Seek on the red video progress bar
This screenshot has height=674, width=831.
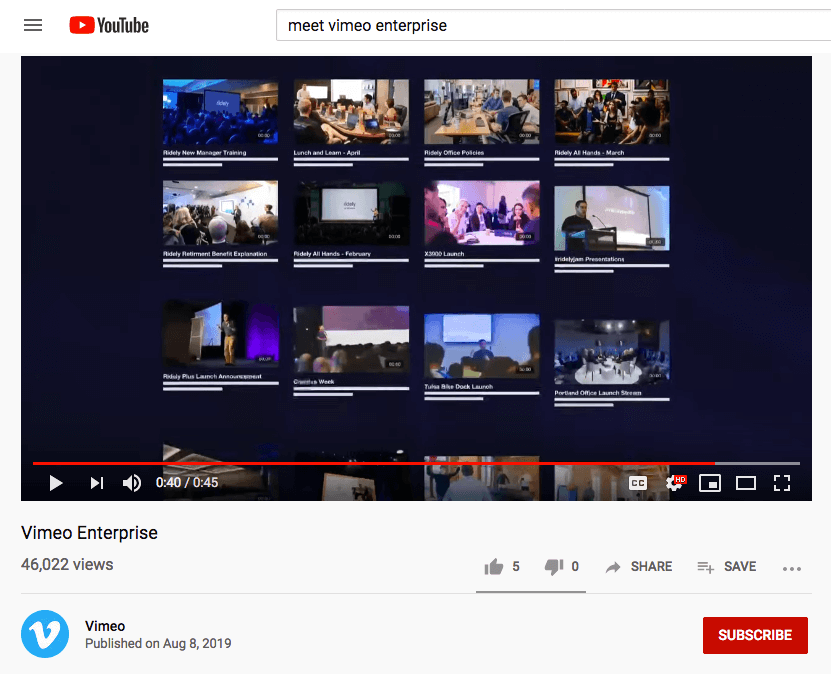click(416, 463)
